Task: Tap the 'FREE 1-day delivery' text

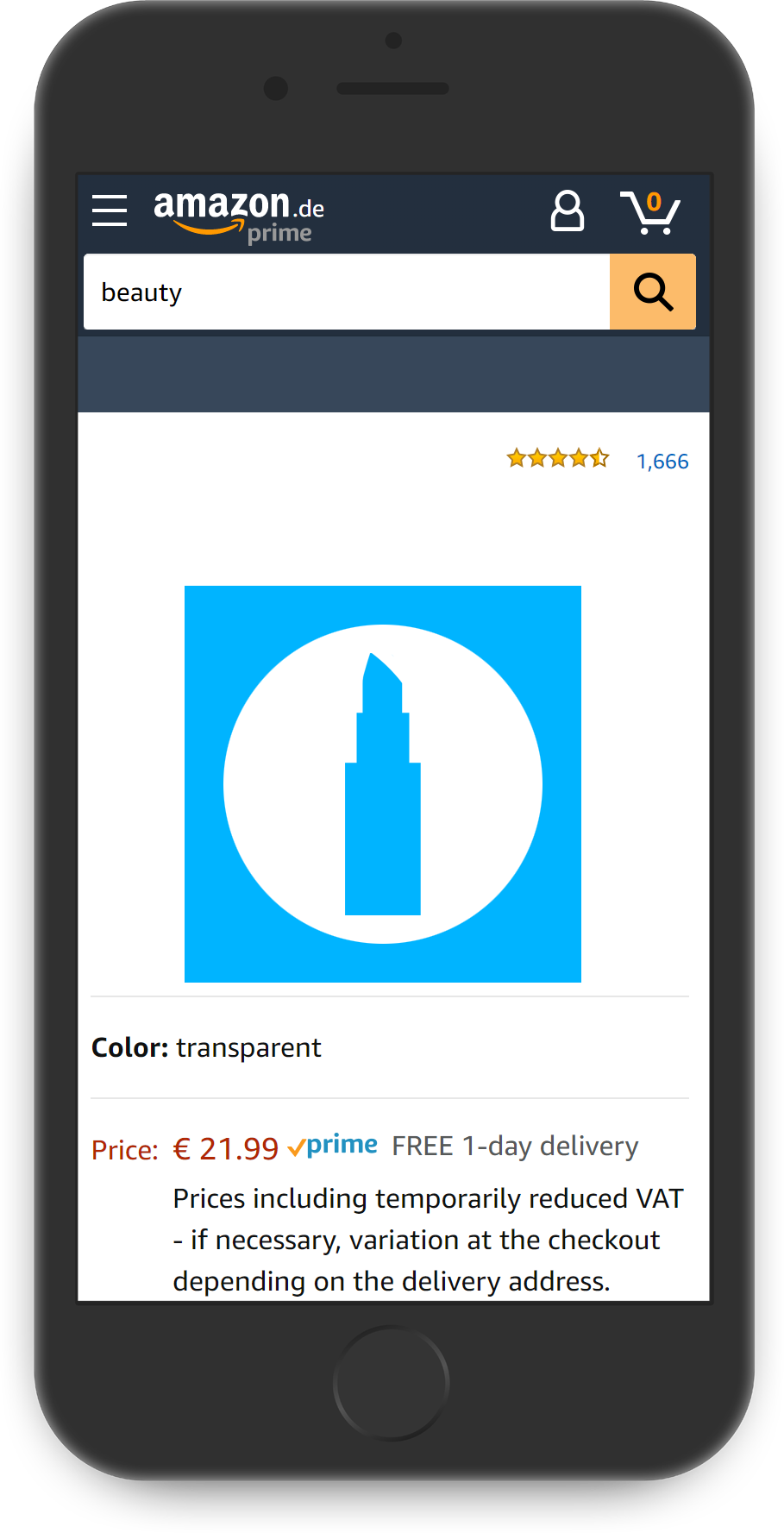Action: (515, 1146)
